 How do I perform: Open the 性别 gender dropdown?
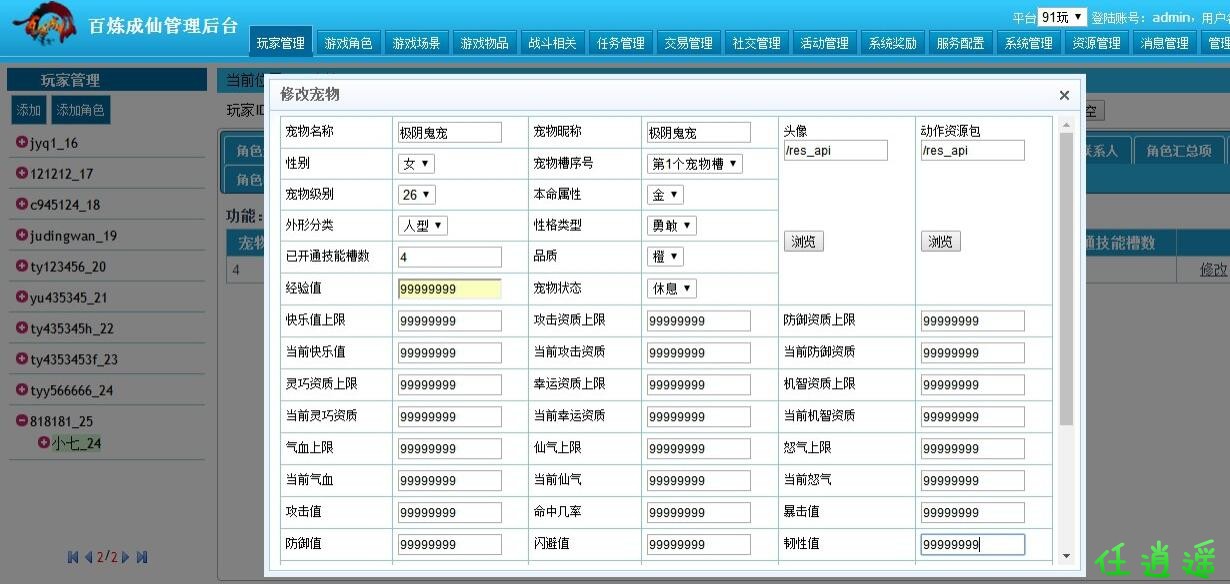tap(416, 163)
